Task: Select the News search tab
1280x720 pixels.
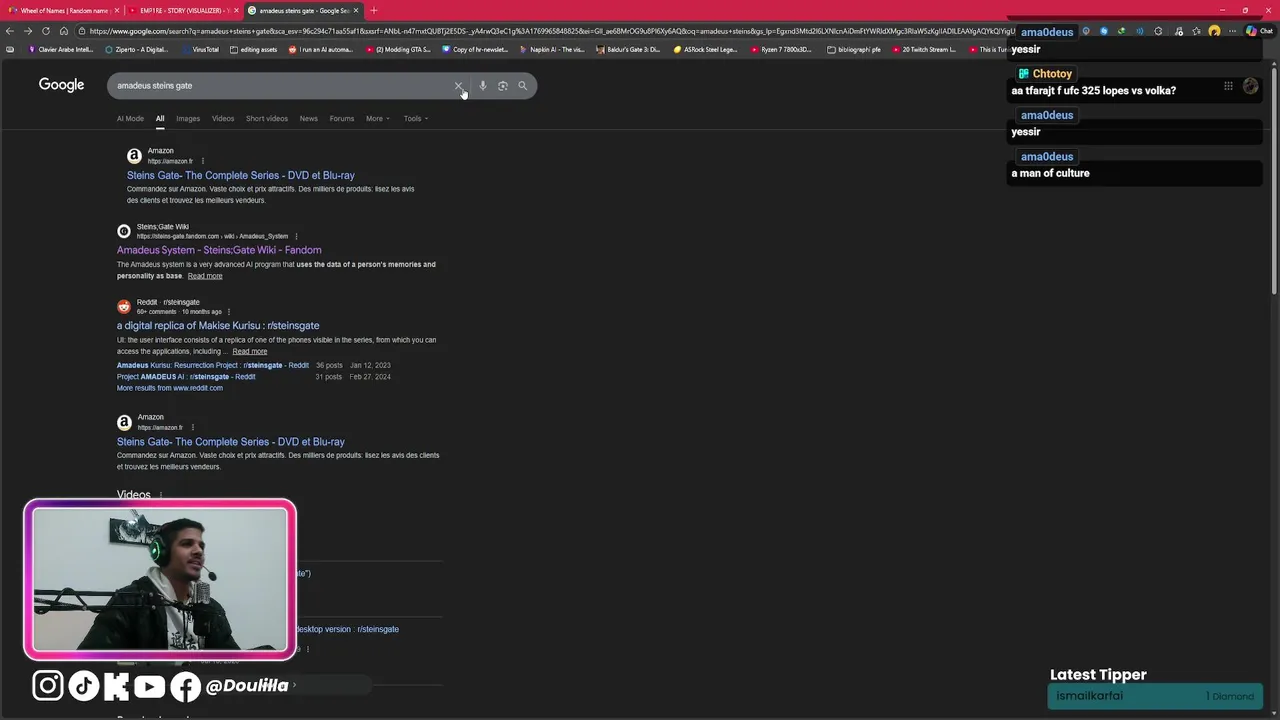Action: pos(309,119)
